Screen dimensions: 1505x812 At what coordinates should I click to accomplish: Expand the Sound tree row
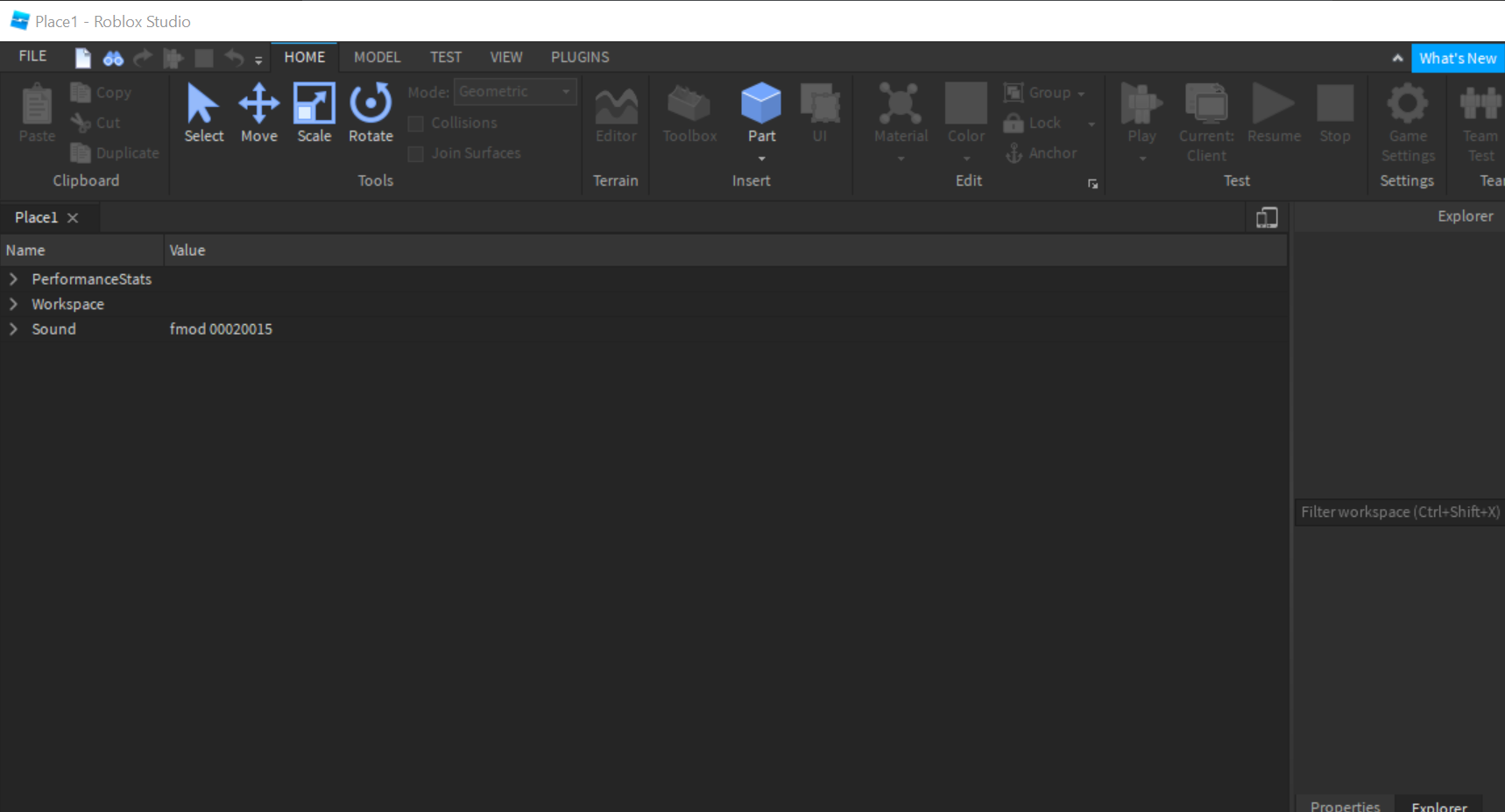pyautogui.click(x=13, y=329)
